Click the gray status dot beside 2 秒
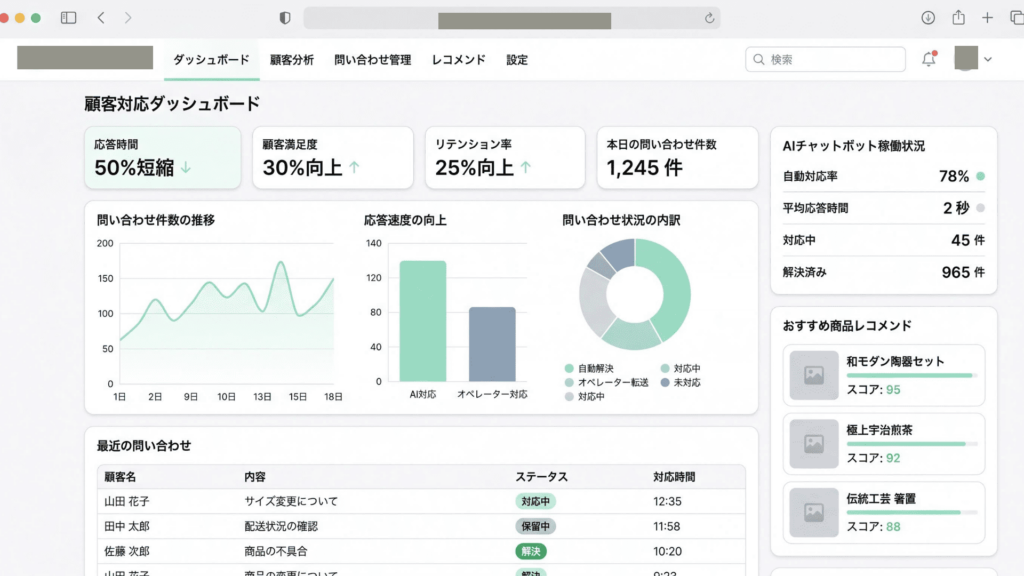Image resolution: width=1024 pixels, height=576 pixels. [980, 208]
